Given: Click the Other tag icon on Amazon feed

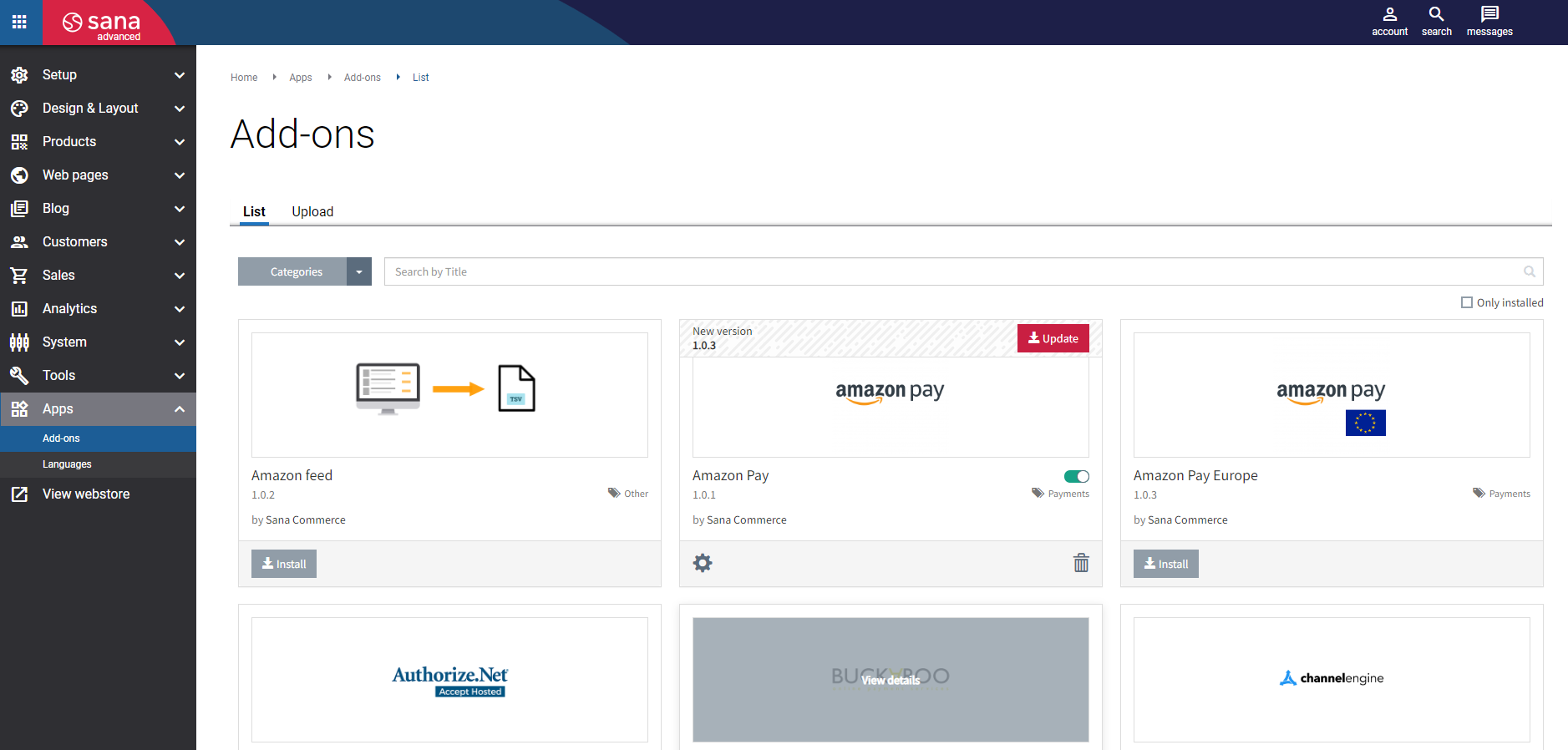Looking at the screenshot, I should 614,493.
